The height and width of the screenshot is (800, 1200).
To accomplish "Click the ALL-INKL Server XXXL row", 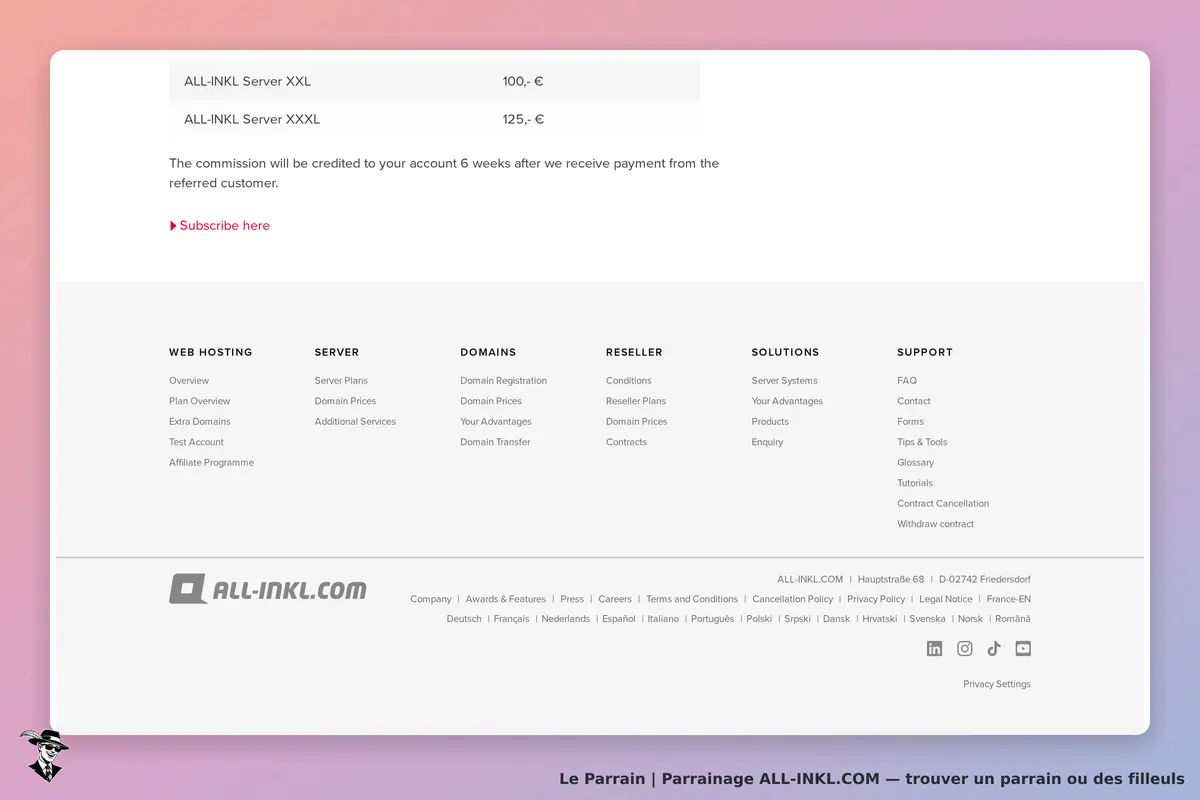I will click(434, 119).
